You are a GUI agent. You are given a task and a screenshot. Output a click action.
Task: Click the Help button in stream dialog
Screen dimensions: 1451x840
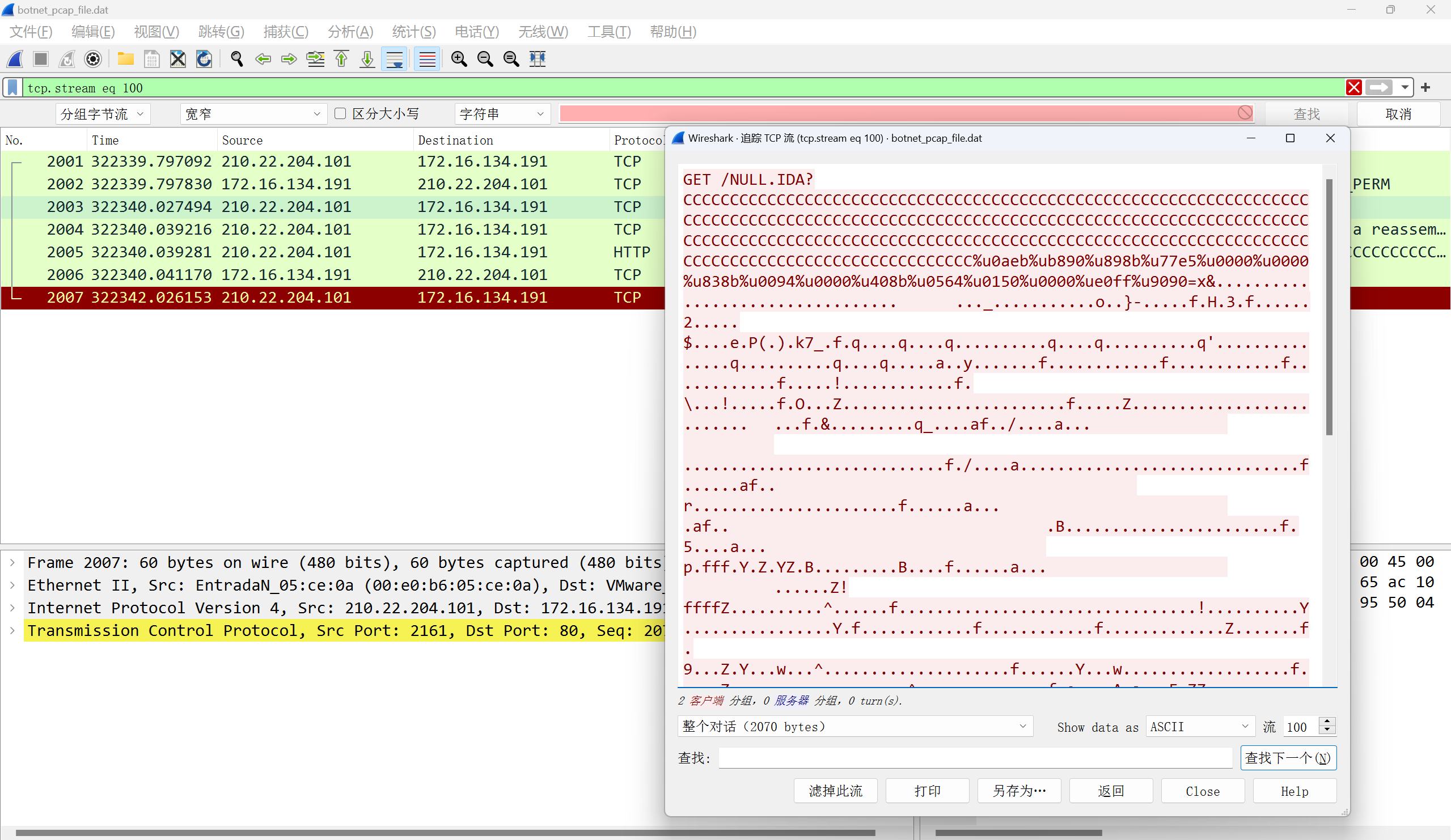tap(1295, 791)
